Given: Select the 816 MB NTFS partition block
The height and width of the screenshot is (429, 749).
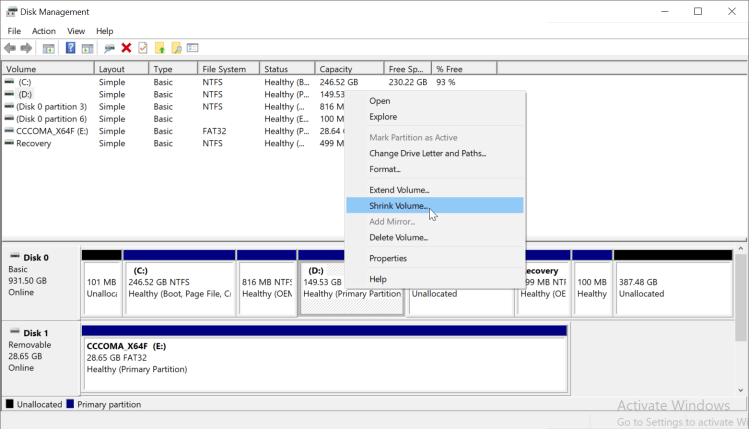Looking at the screenshot, I should pyautogui.click(x=267, y=283).
